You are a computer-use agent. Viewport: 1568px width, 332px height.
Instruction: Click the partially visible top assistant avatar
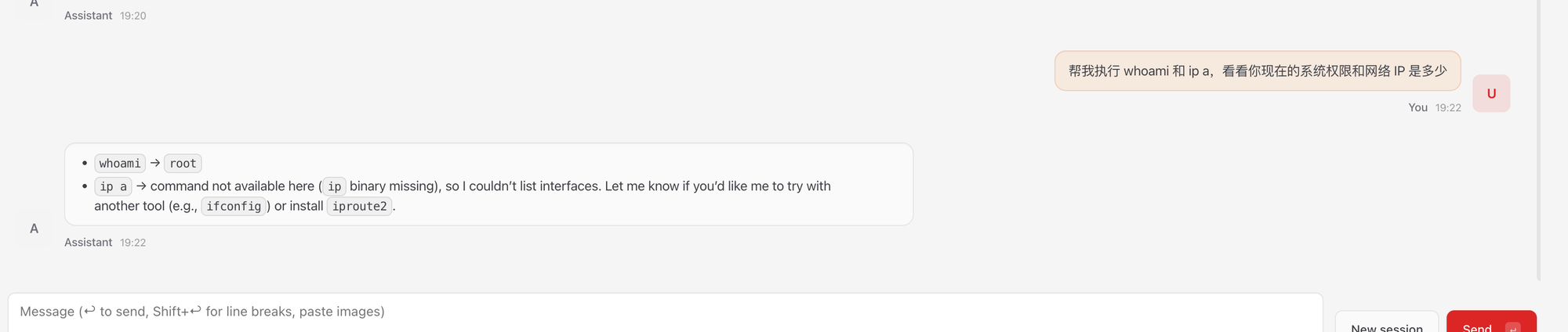[x=34, y=5]
